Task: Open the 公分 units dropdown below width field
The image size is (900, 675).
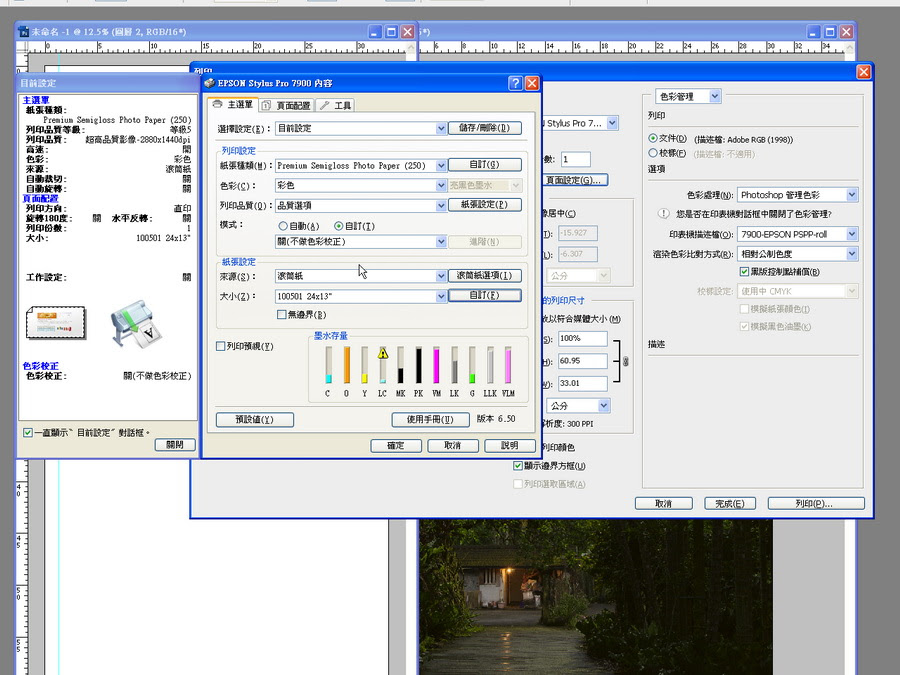Action: [x=578, y=406]
